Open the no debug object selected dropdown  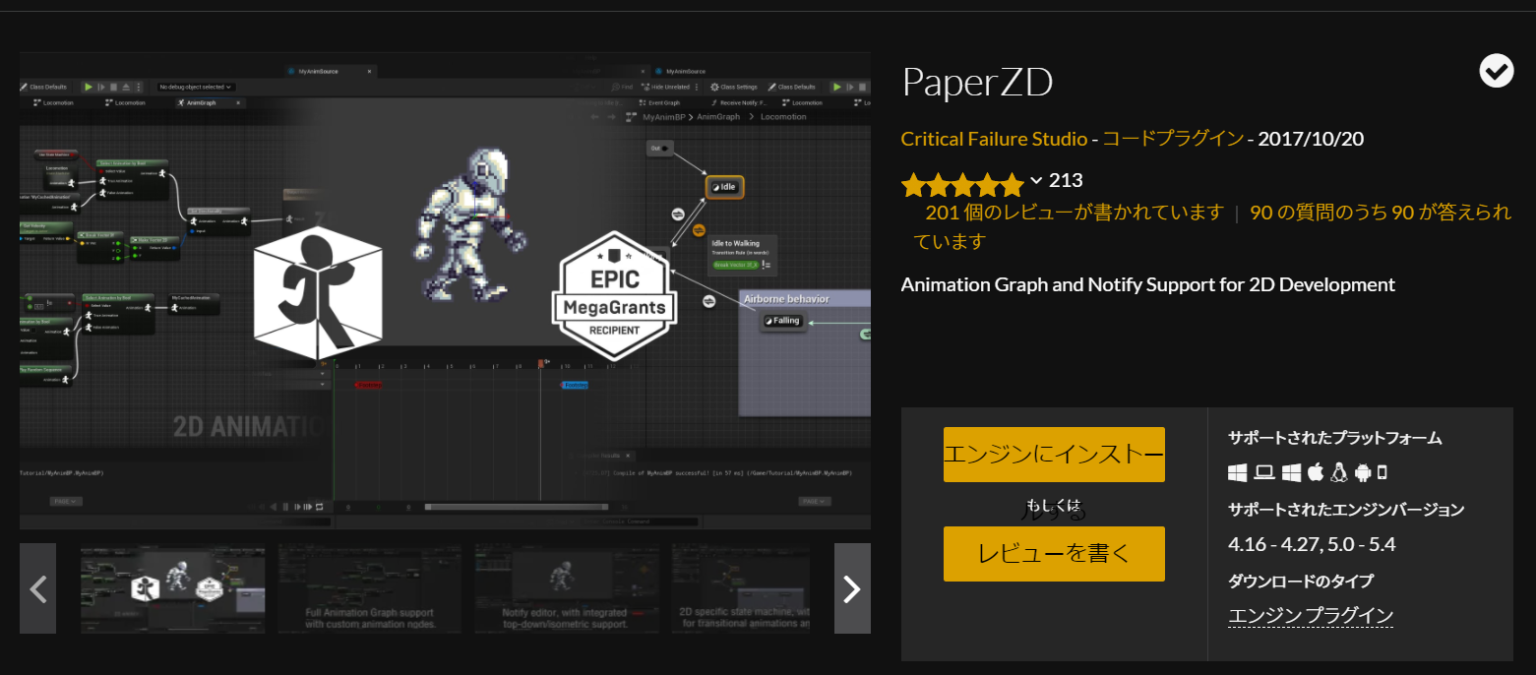click(x=197, y=86)
